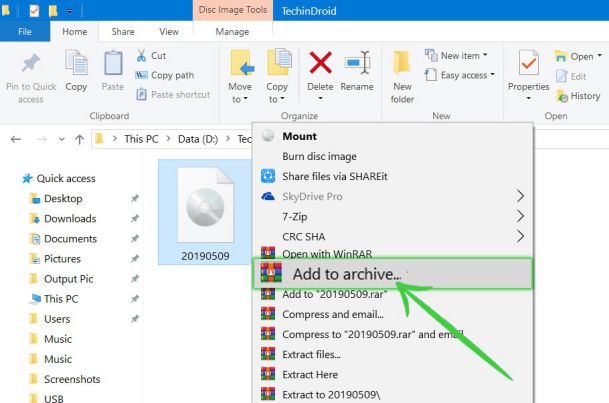
Task: Expand the SkyDrive Pro submenu arrow
Action: click(521, 196)
